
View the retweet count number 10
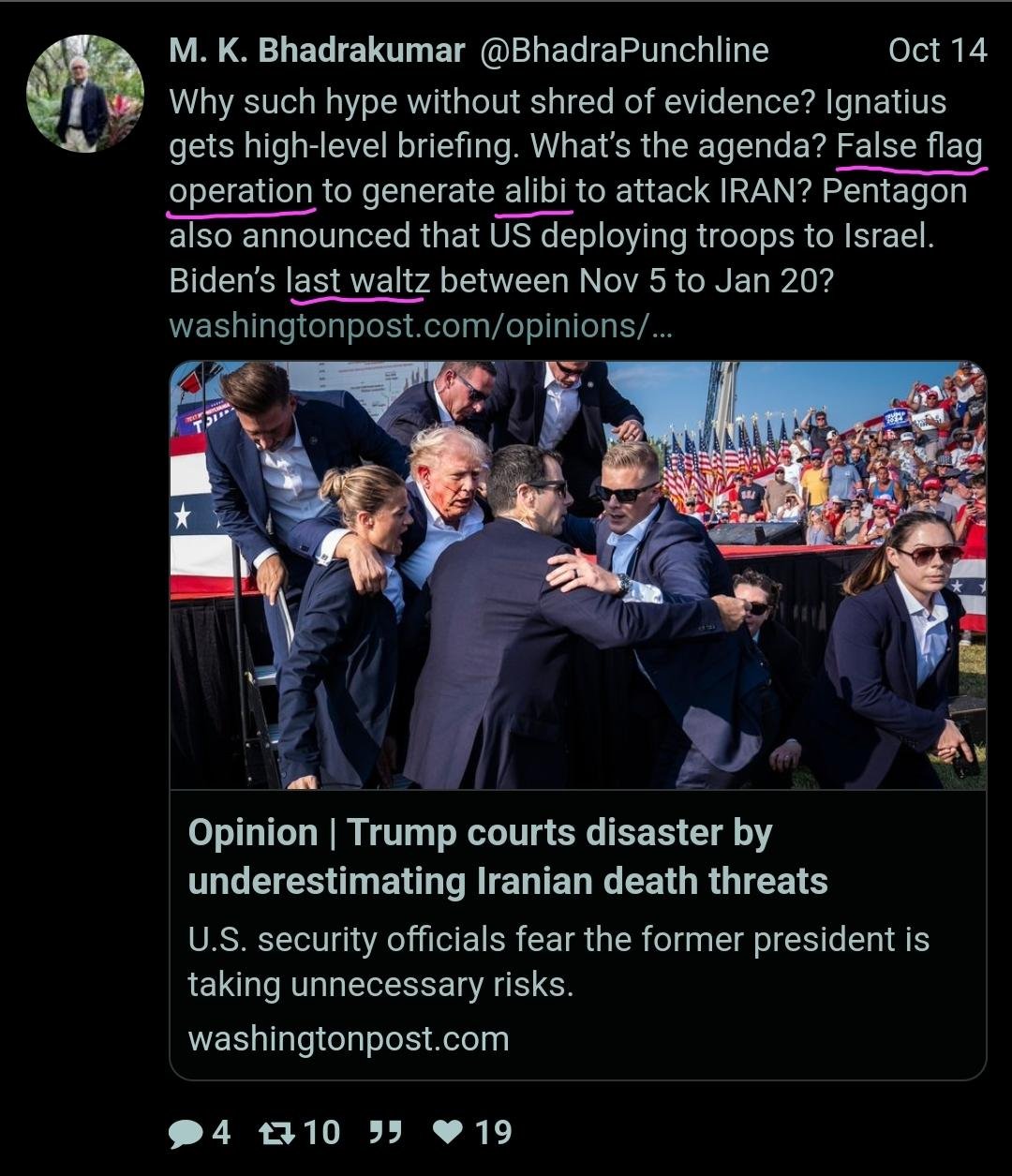(x=321, y=1133)
